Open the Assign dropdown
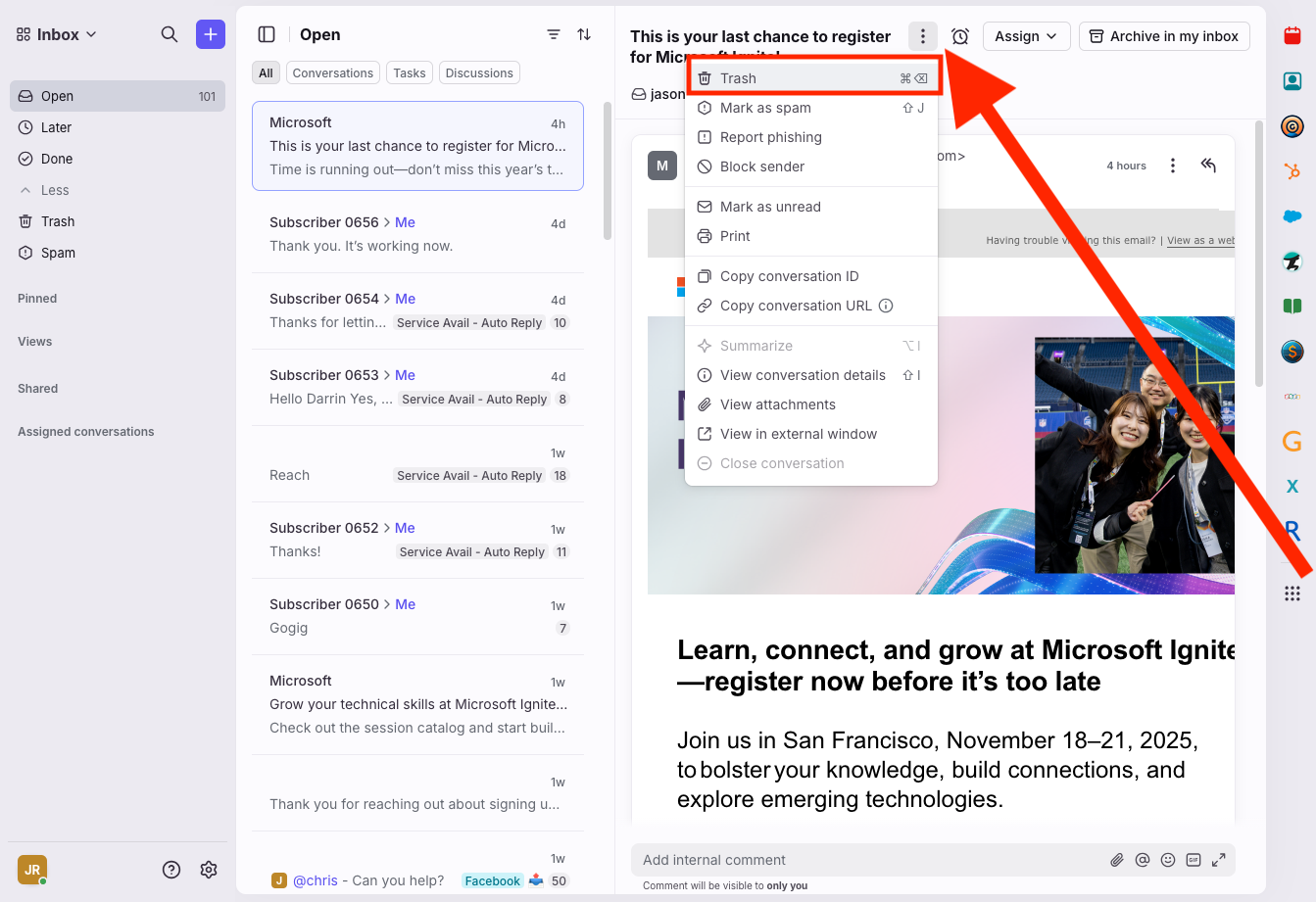The height and width of the screenshot is (902, 1316). click(x=1026, y=36)
